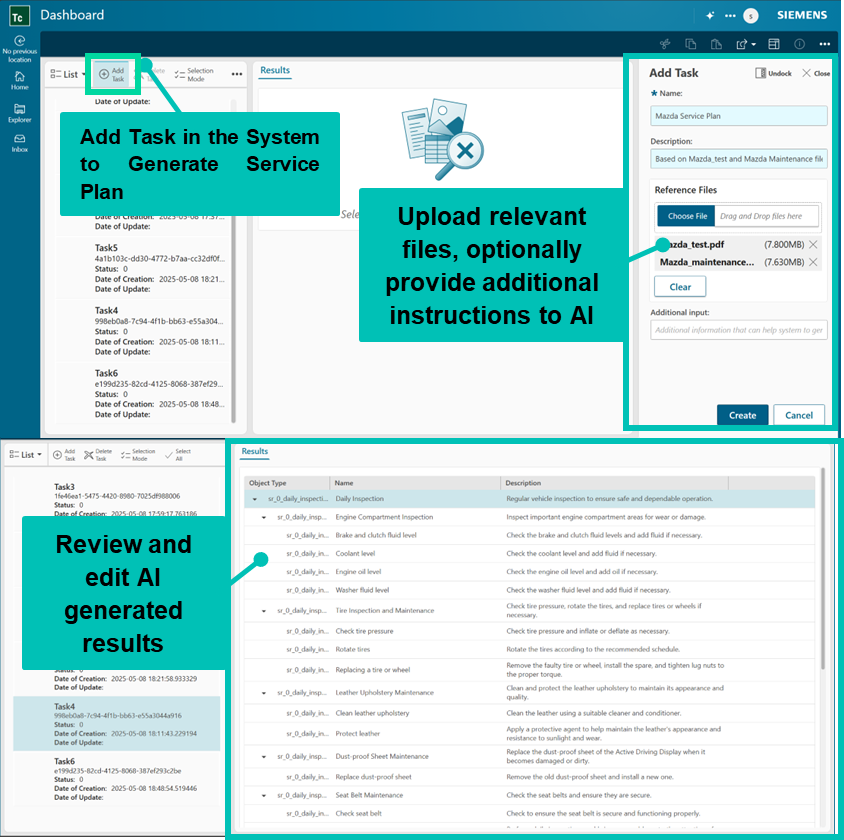Click the info icon in top-right toolbar
Image resolution: width=844 pixels, height=840 pixels.
[799, 44]
